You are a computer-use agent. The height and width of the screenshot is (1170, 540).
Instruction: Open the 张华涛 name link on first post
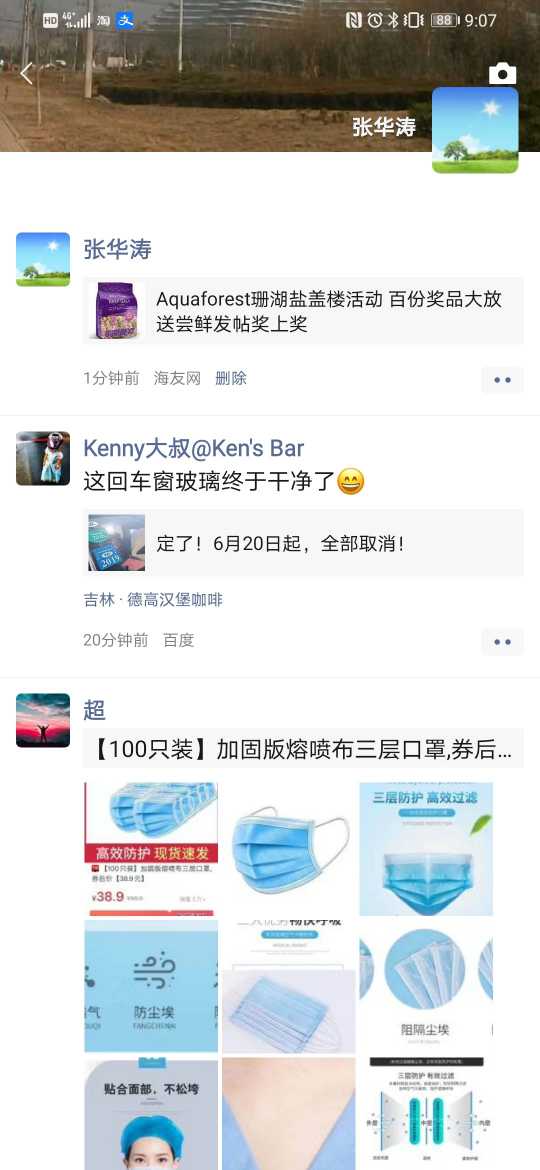click(117, 248)
